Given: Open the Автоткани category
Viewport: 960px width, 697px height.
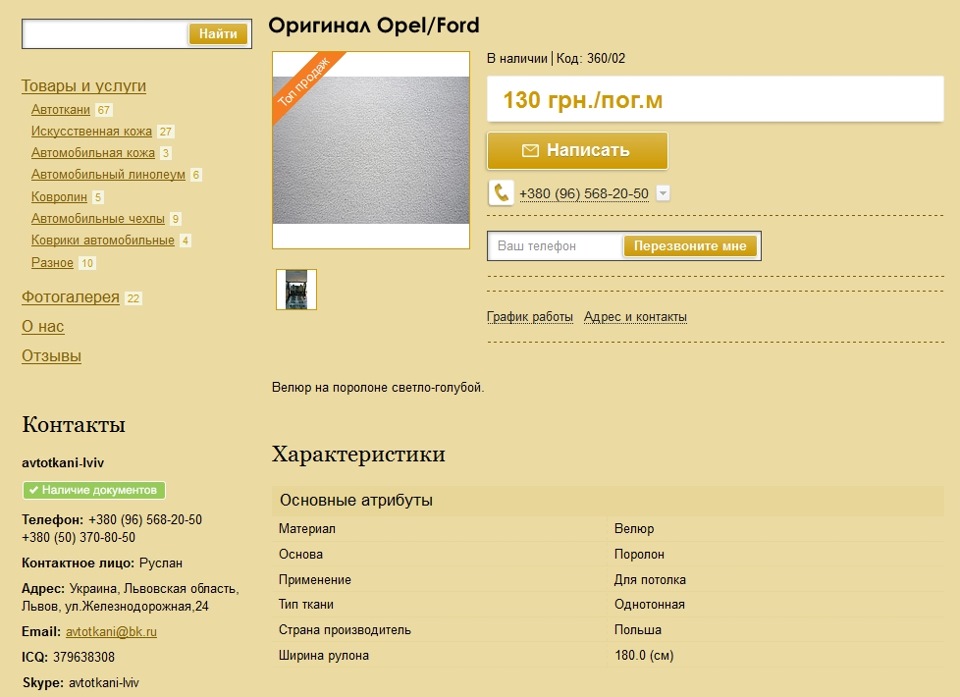Looking at the screenshot, I should point(61,110).
